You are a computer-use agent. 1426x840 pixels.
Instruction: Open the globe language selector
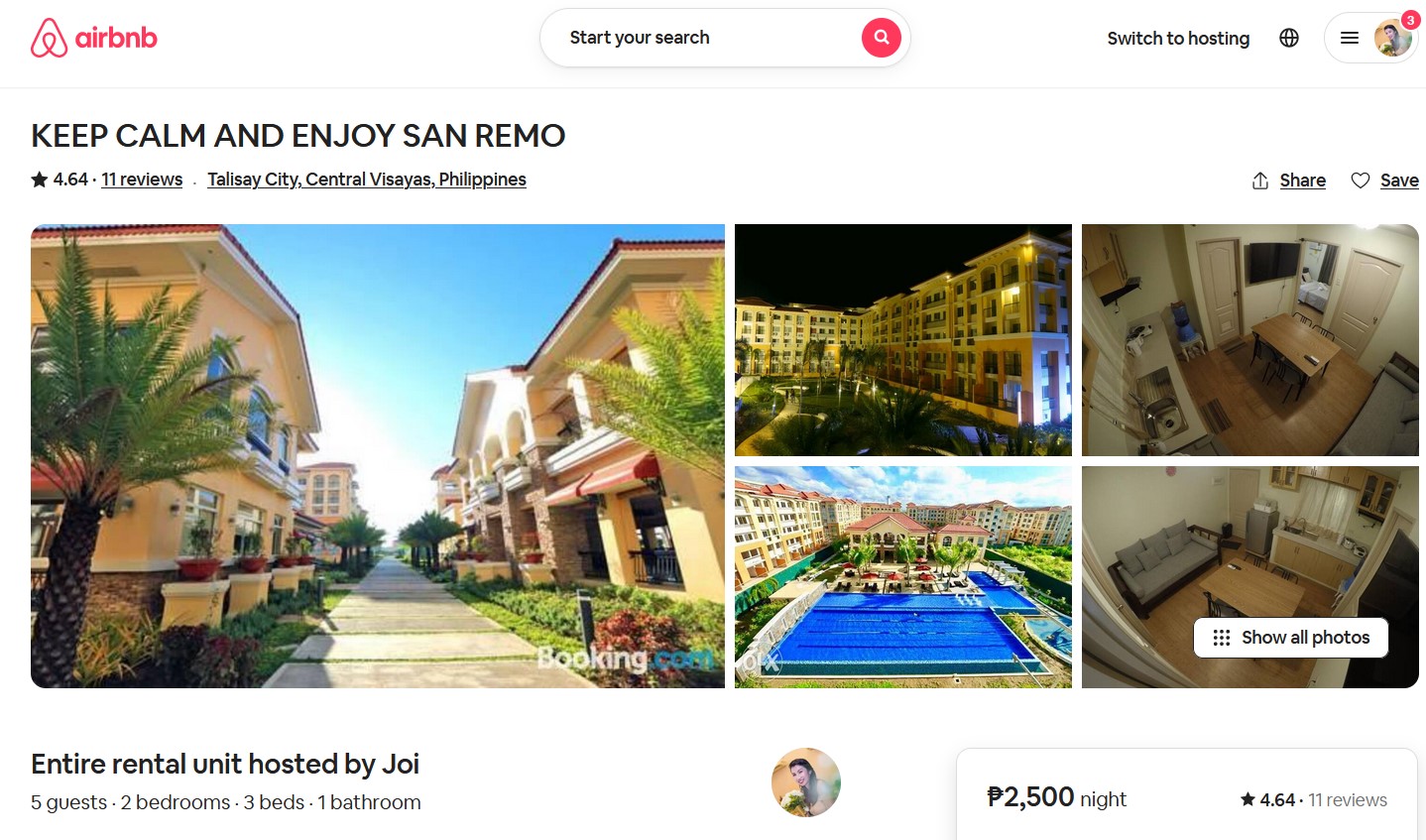pos(1289,38)
